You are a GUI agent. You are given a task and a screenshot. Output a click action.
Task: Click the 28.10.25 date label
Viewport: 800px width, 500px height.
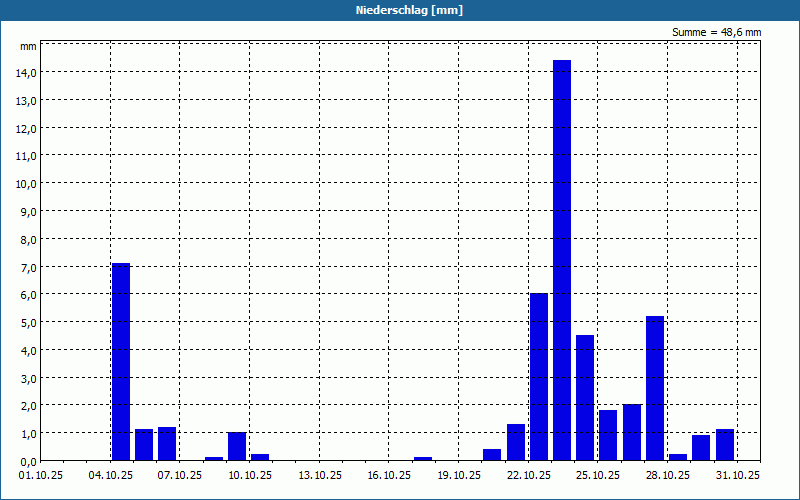click(x=667, y=475)
